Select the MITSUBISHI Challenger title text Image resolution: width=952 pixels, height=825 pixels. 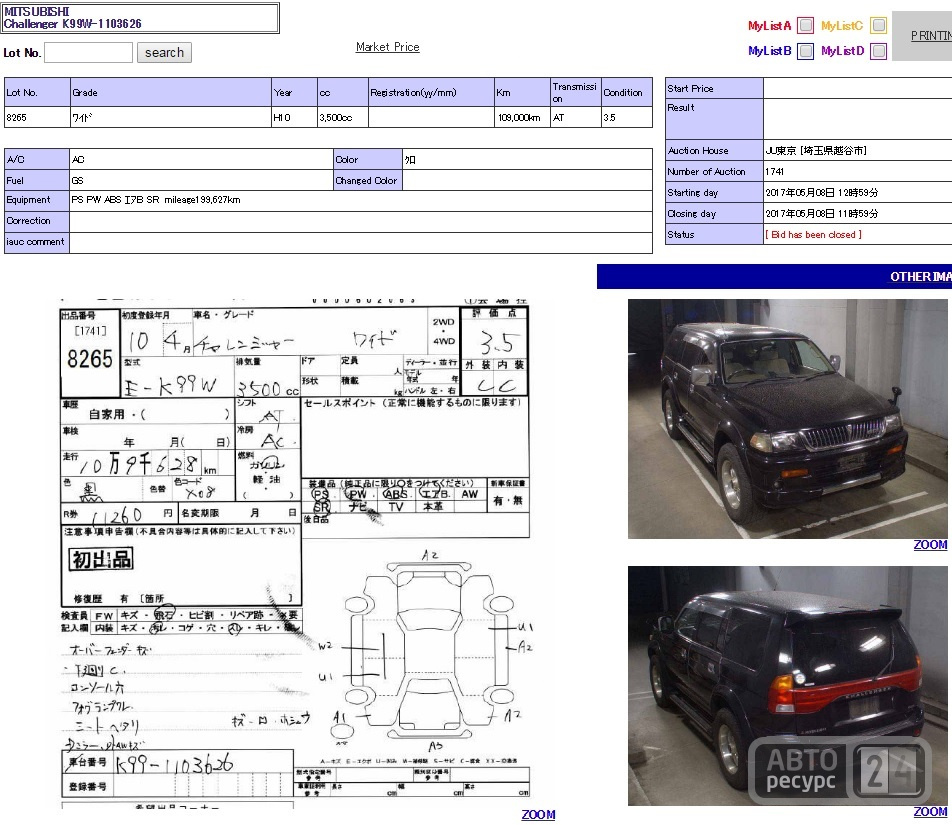[x=72, y=18]
